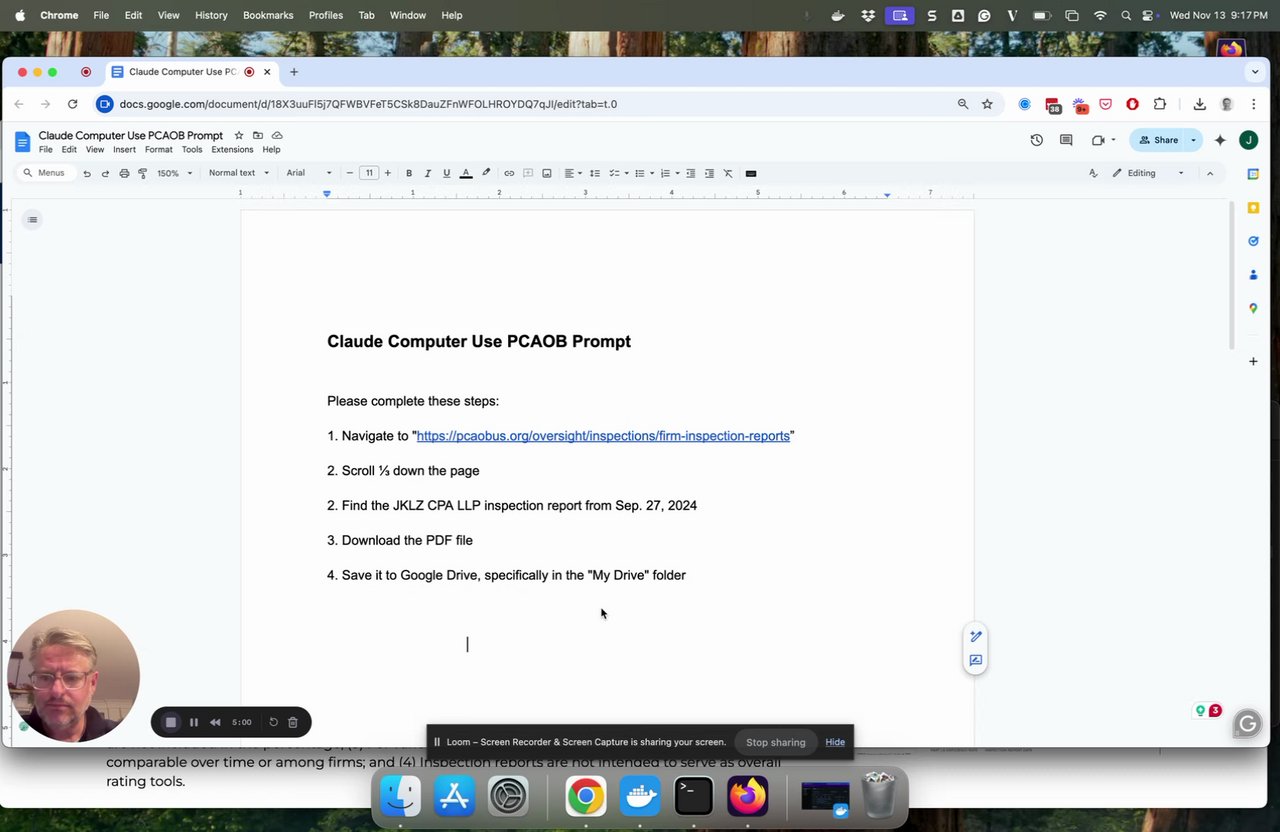Pause the Loom recording
This screenshot has width=1280, height=832.
193,722
